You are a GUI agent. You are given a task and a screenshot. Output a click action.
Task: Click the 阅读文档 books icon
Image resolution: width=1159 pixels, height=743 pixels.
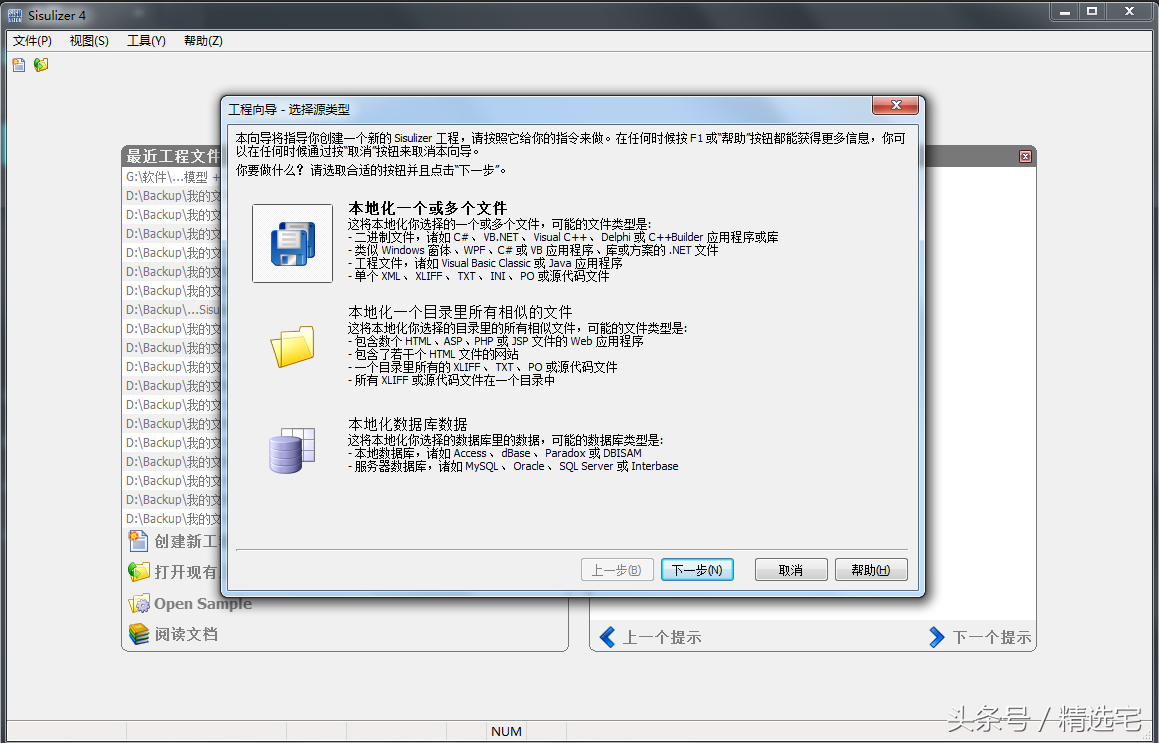pyautogui.click(x=138, y=634)
